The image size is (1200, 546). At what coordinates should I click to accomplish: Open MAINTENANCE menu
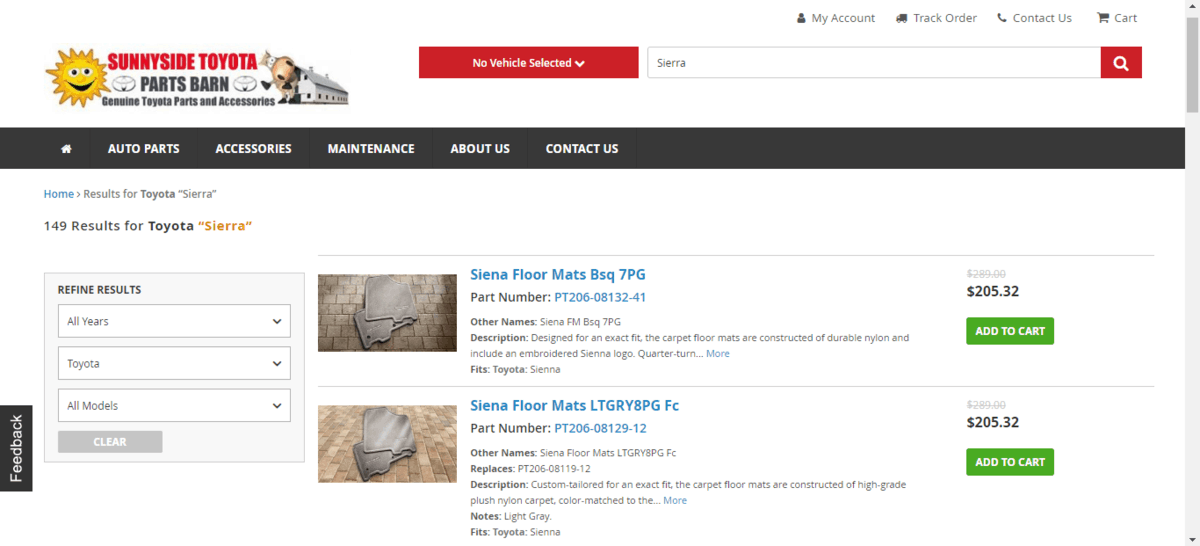(371, 148)
